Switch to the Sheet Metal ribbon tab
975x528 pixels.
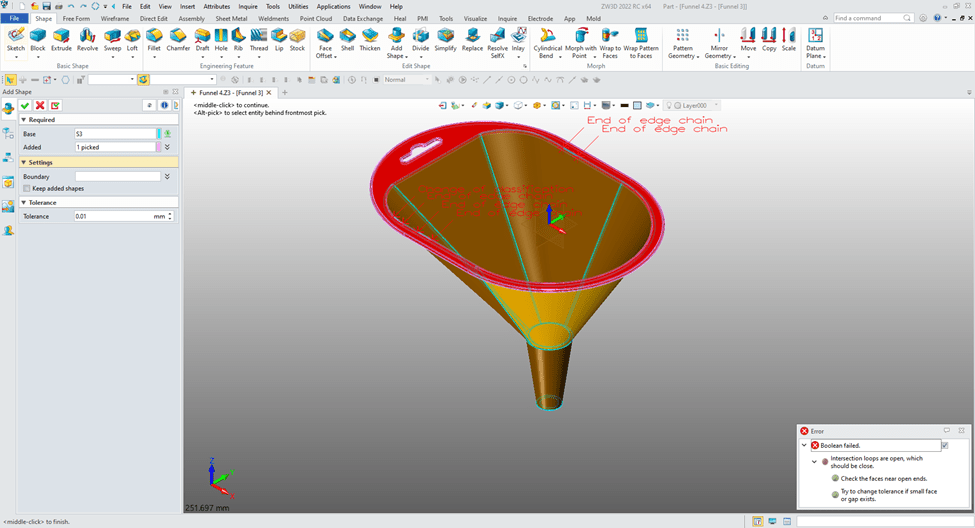pyautogui.click(x=231, y=18)
